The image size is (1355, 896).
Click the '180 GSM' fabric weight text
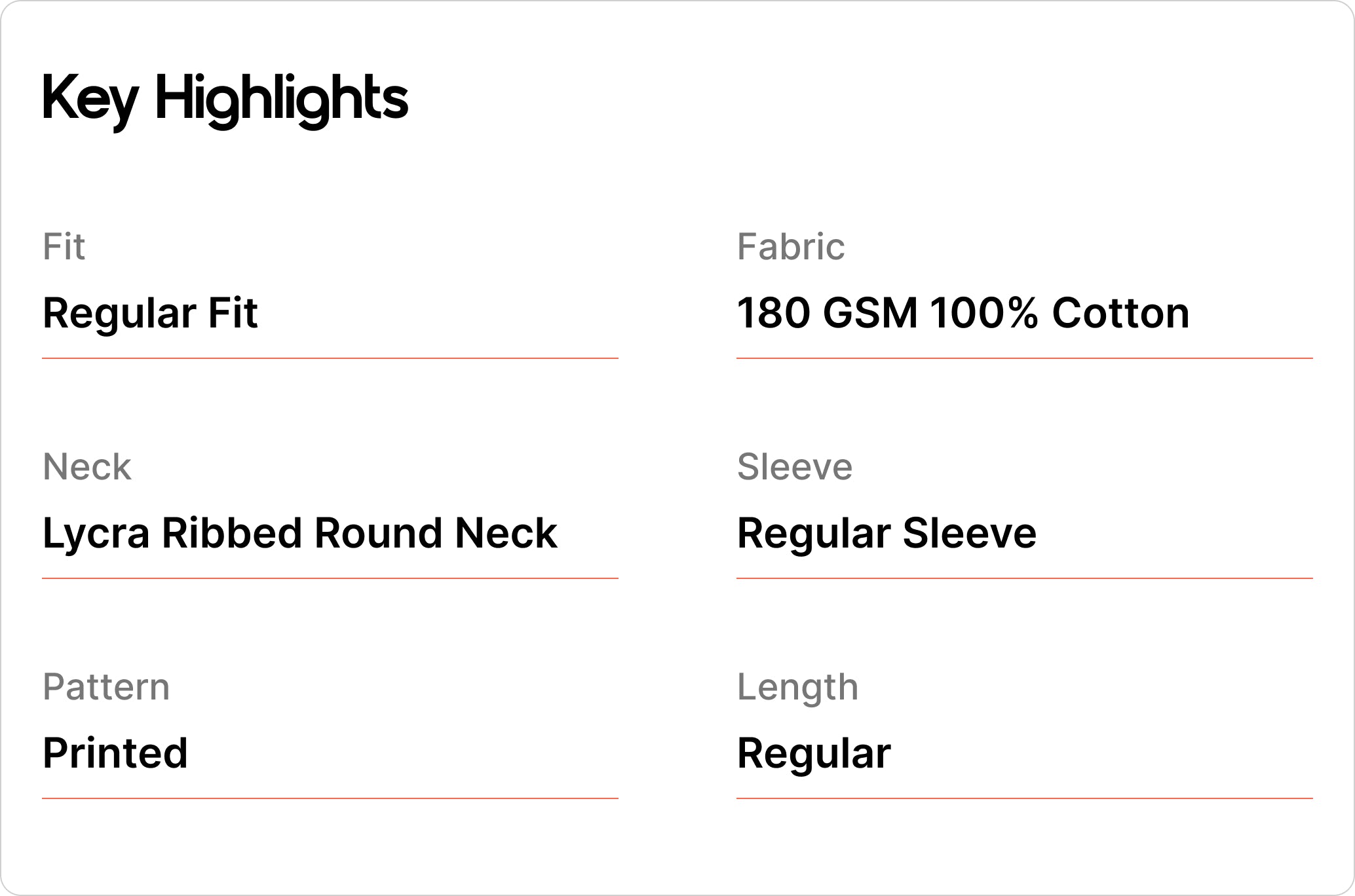[x=827, y=312]
